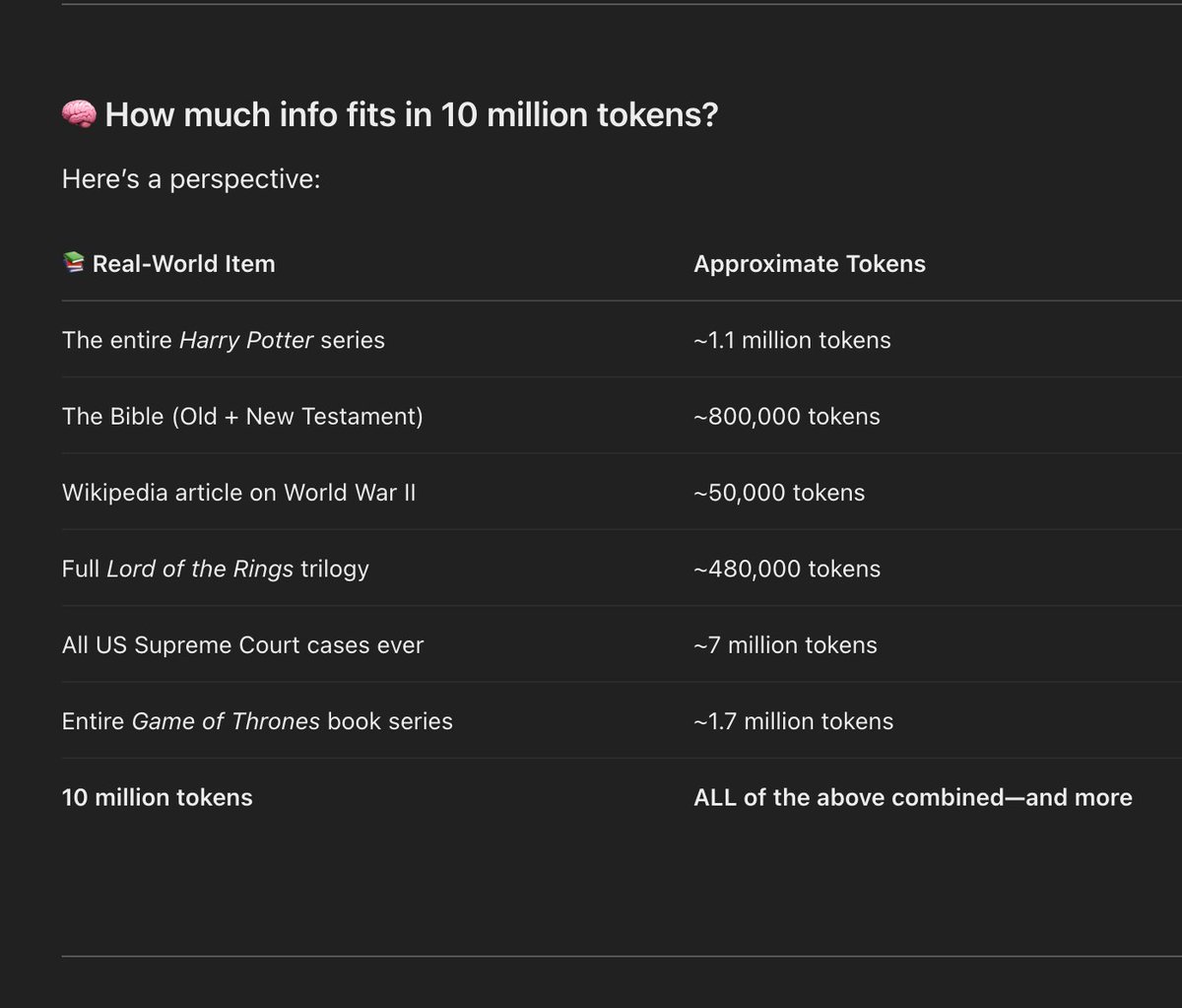
Task: Click 'All US Supreme Court cases ever' cell
Action: (242, 644)
